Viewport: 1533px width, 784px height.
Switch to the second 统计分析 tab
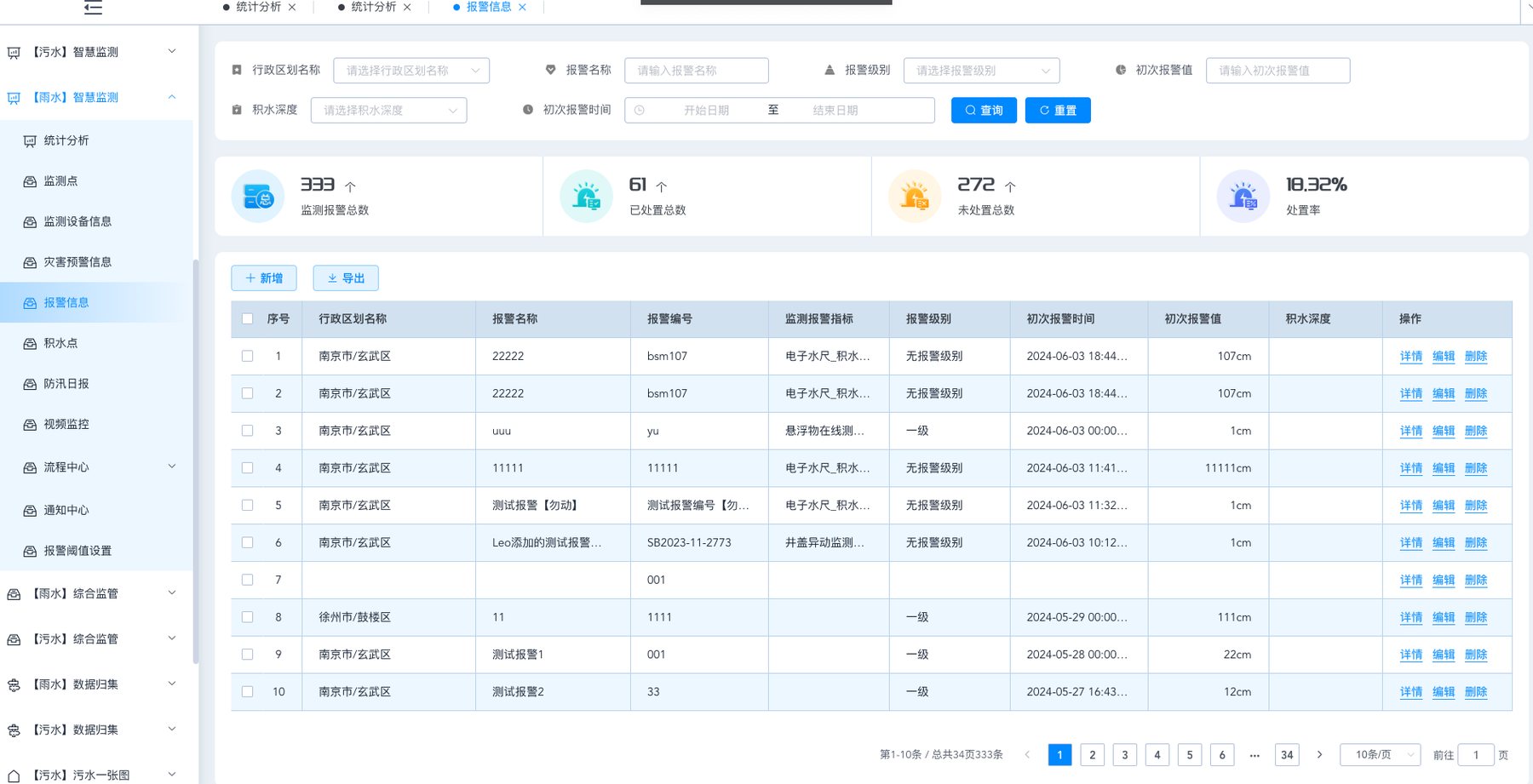(x=374, y=7)
